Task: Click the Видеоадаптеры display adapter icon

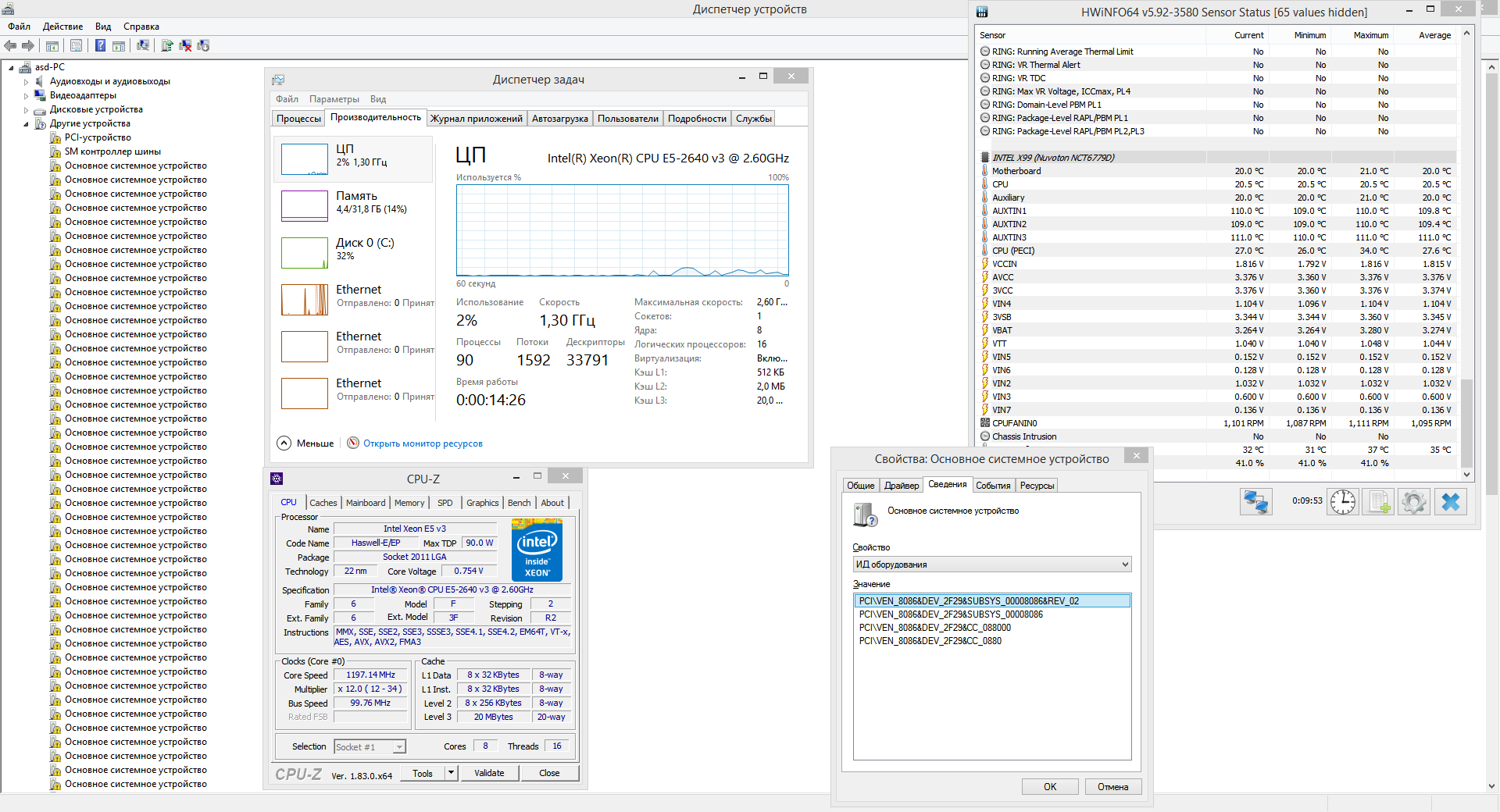Action: (x=41, y=95)
